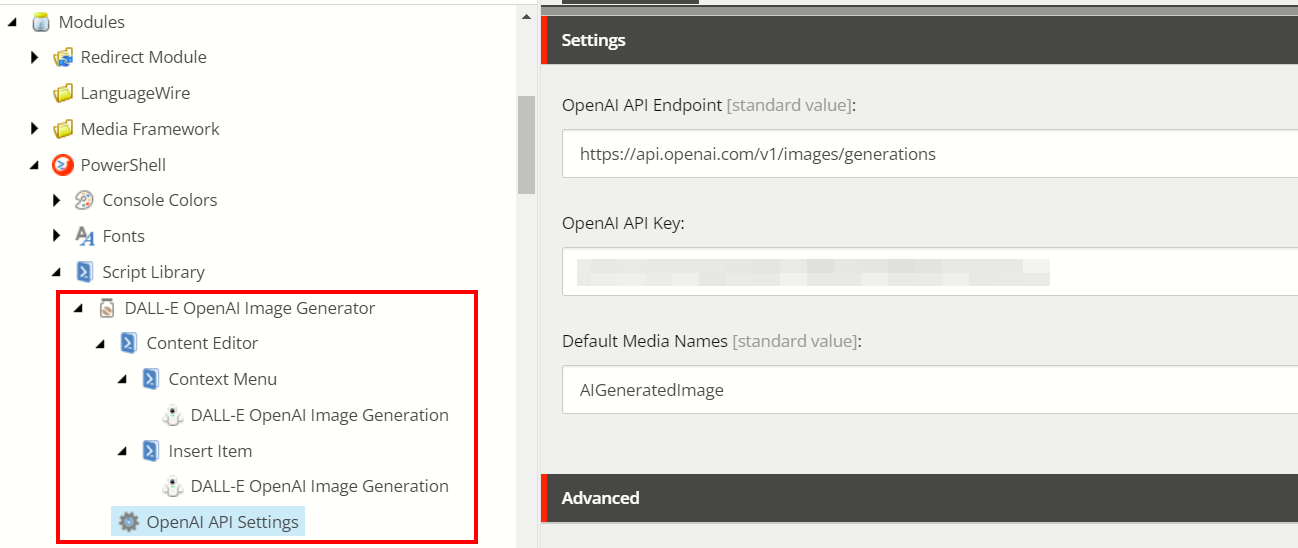Select DALL-E OpenAI Image Generation label under Insert Item
The image size is (1298, 548).
[x=320, y=487]
